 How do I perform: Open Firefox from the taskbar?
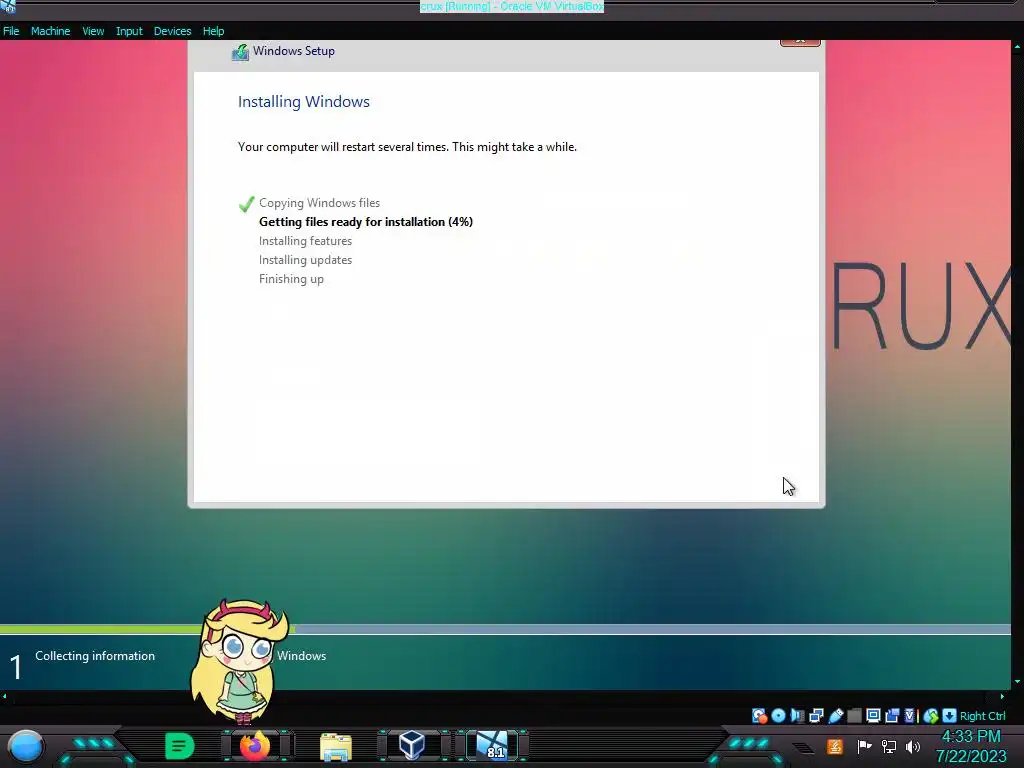[255, 746]
